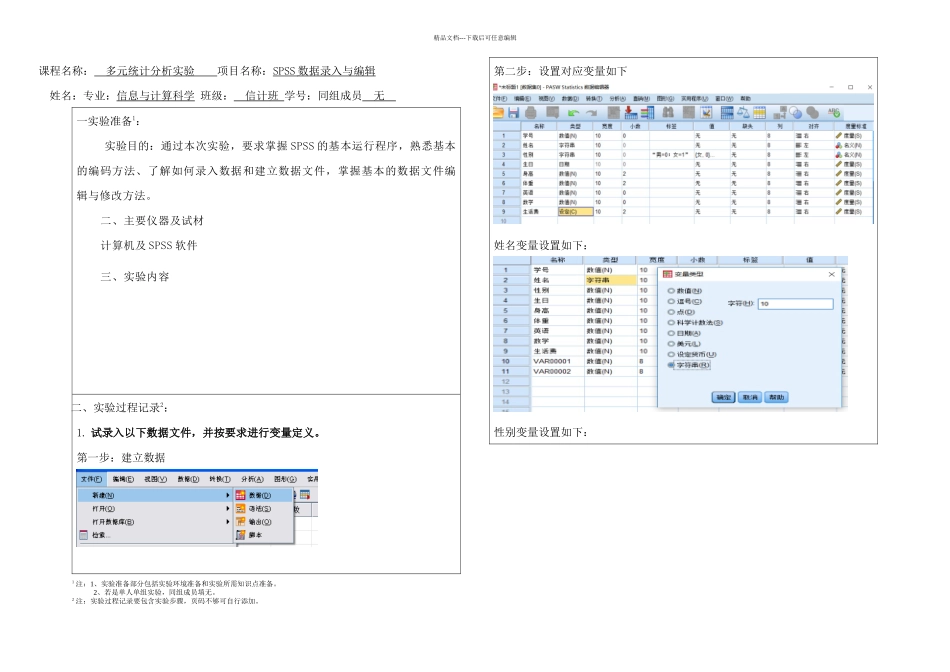The height and width of the screenshot is (672, 950).
Task: Click the 帮助 button in variable type dialog
Action: coord(776,398)
